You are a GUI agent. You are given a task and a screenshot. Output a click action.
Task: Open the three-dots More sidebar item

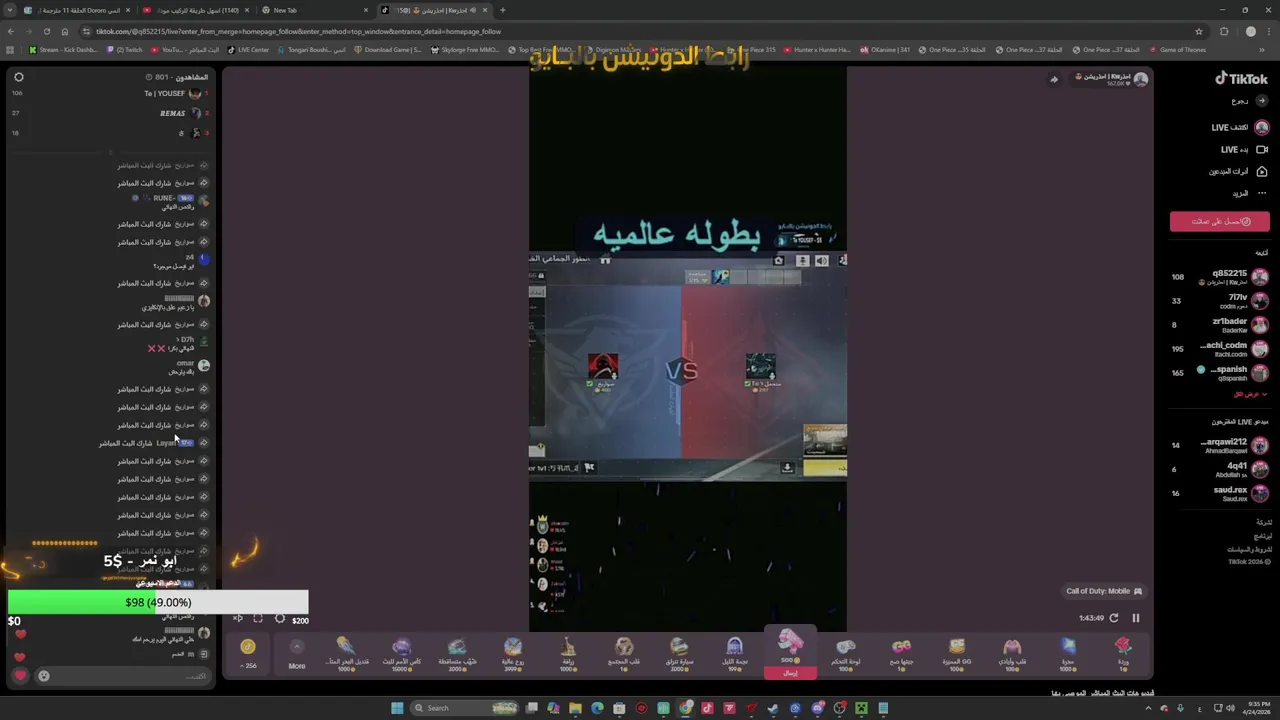click(x=1250, y=193)
